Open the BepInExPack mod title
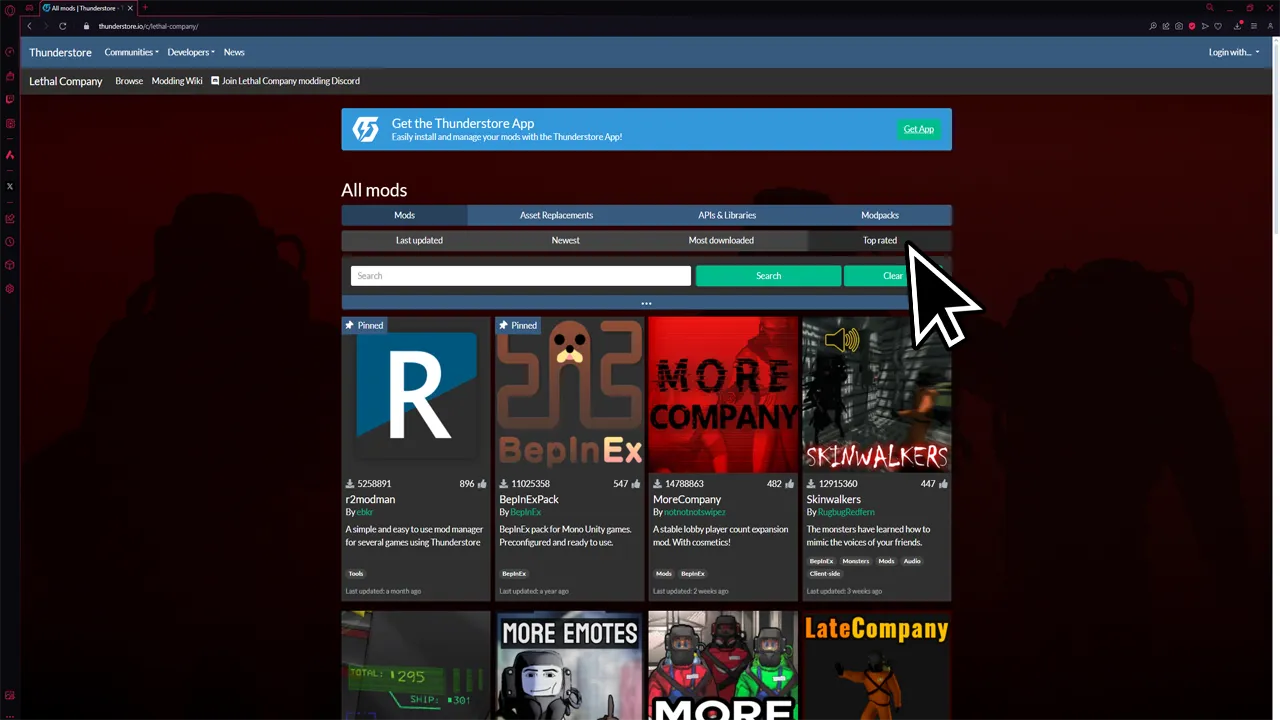 [x=529, y=499]
